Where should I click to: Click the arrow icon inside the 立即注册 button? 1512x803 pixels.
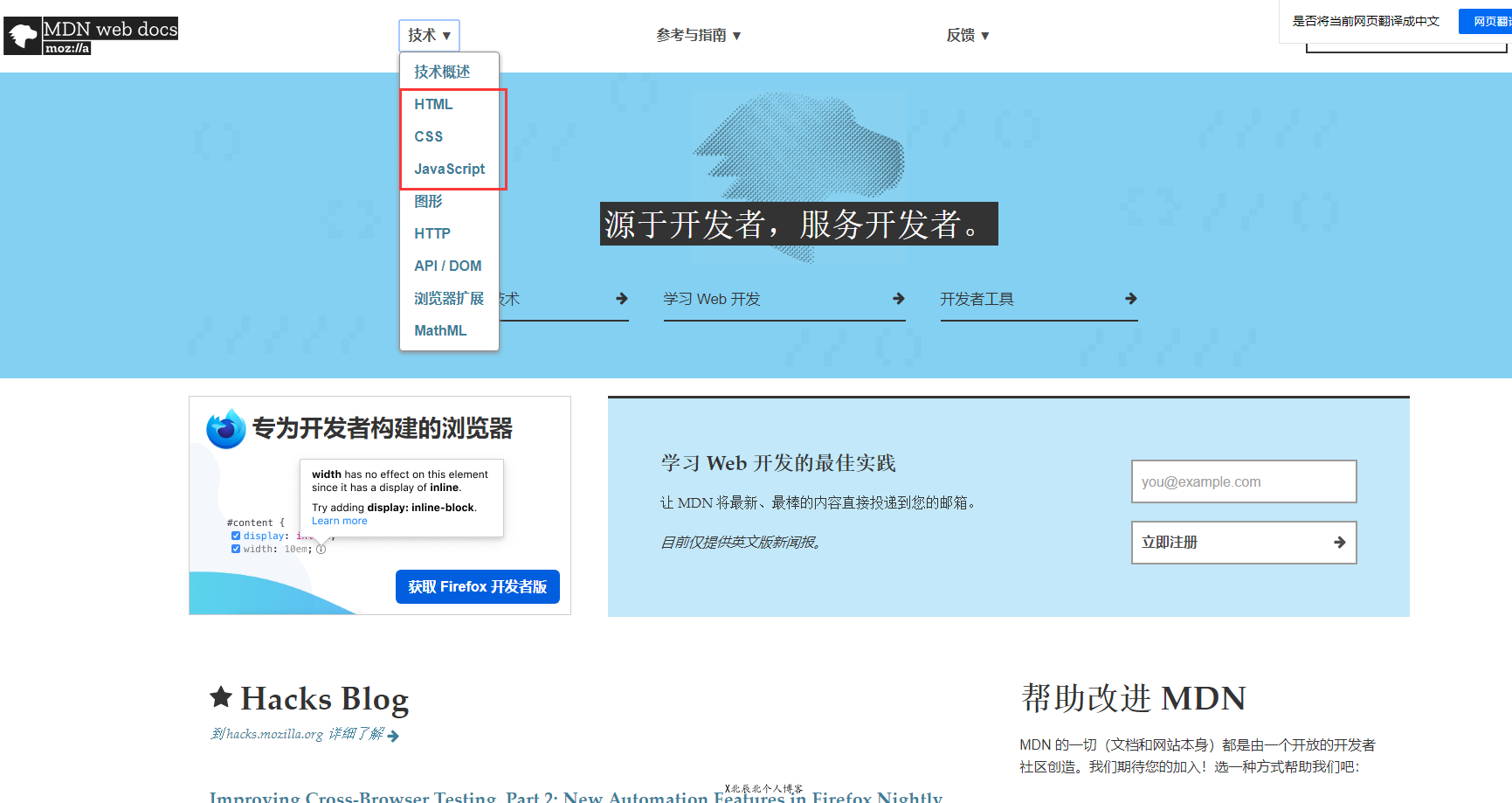[x=1340, y=542]
